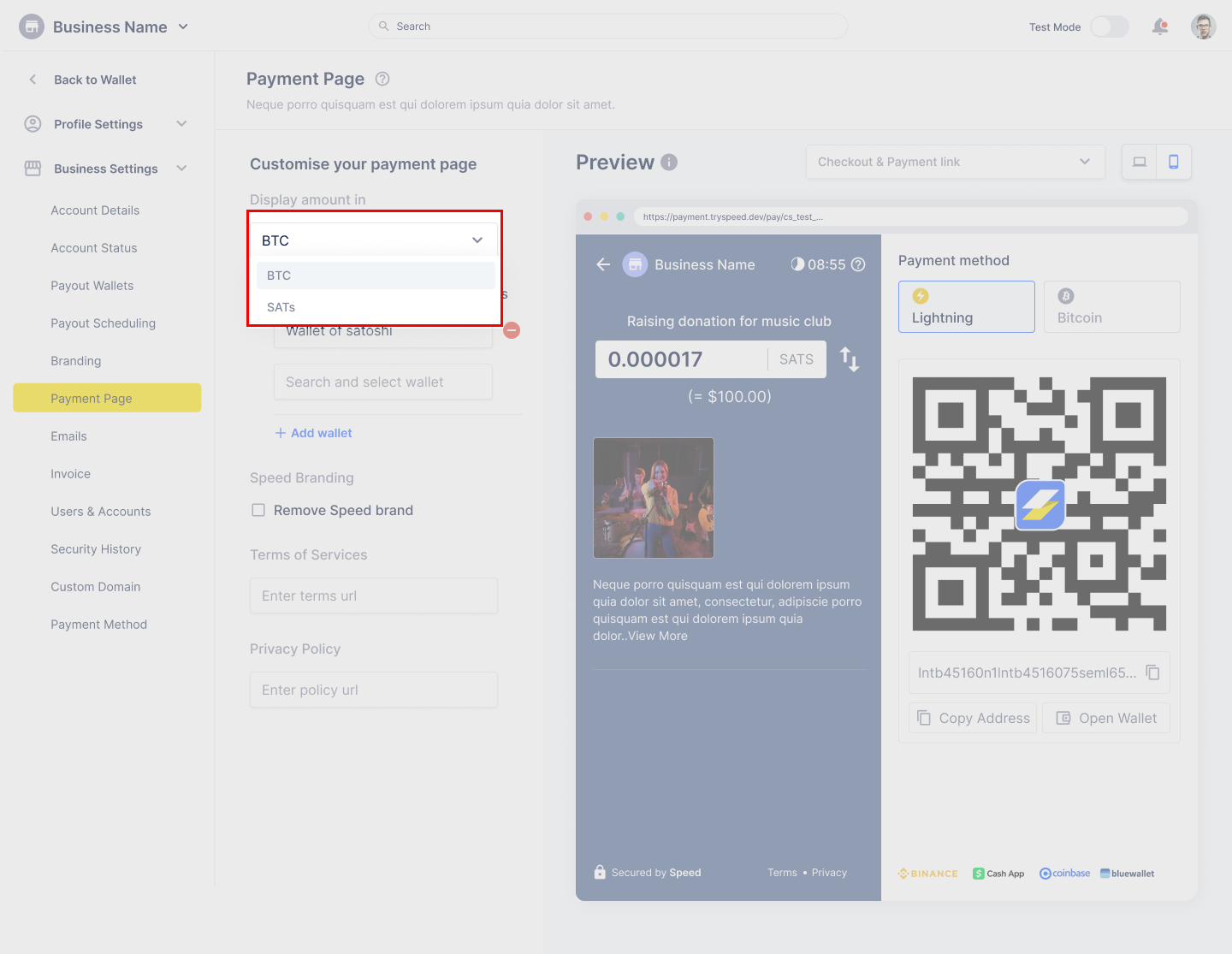The image size is (1232, 954).
Task: Click the Binance wallet logo
Action: [x=927, y=874]
